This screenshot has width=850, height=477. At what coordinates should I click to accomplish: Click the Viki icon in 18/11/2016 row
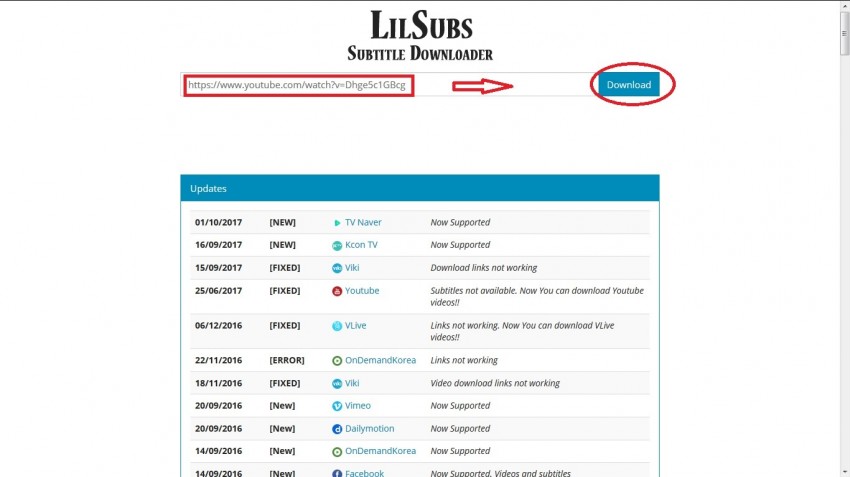click(x=337, y=383)
